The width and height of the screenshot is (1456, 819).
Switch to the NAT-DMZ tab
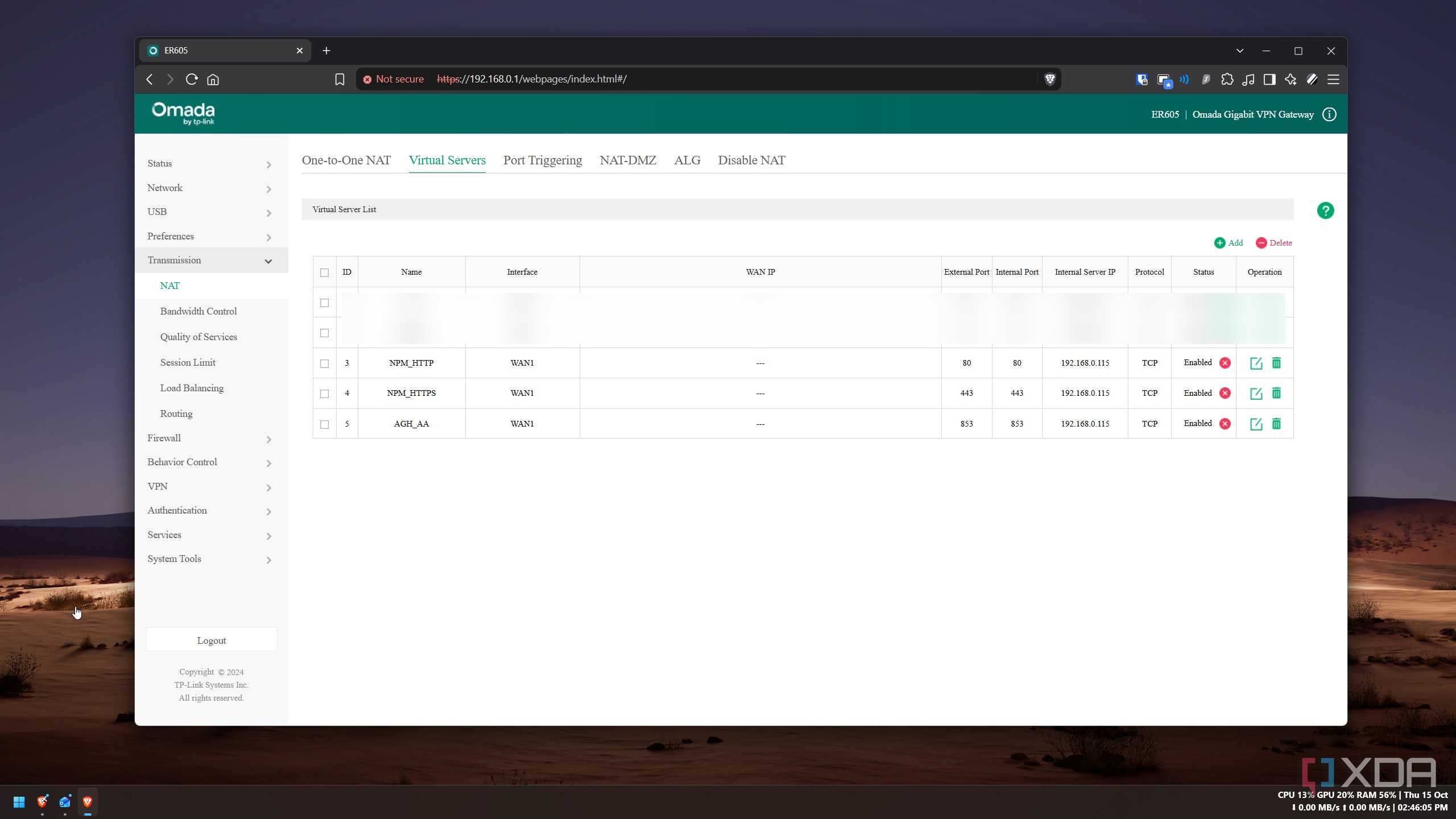(628, 160)
